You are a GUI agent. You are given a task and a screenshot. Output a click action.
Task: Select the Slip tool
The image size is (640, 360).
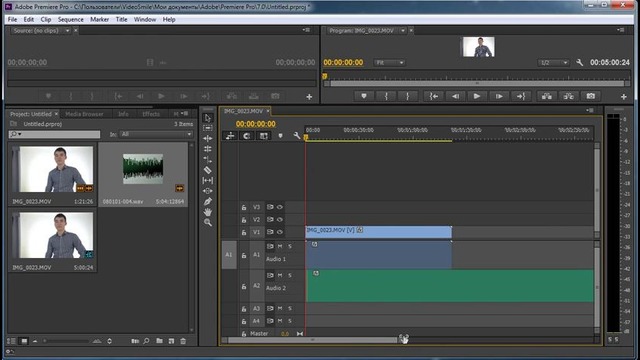pos(208,180)
